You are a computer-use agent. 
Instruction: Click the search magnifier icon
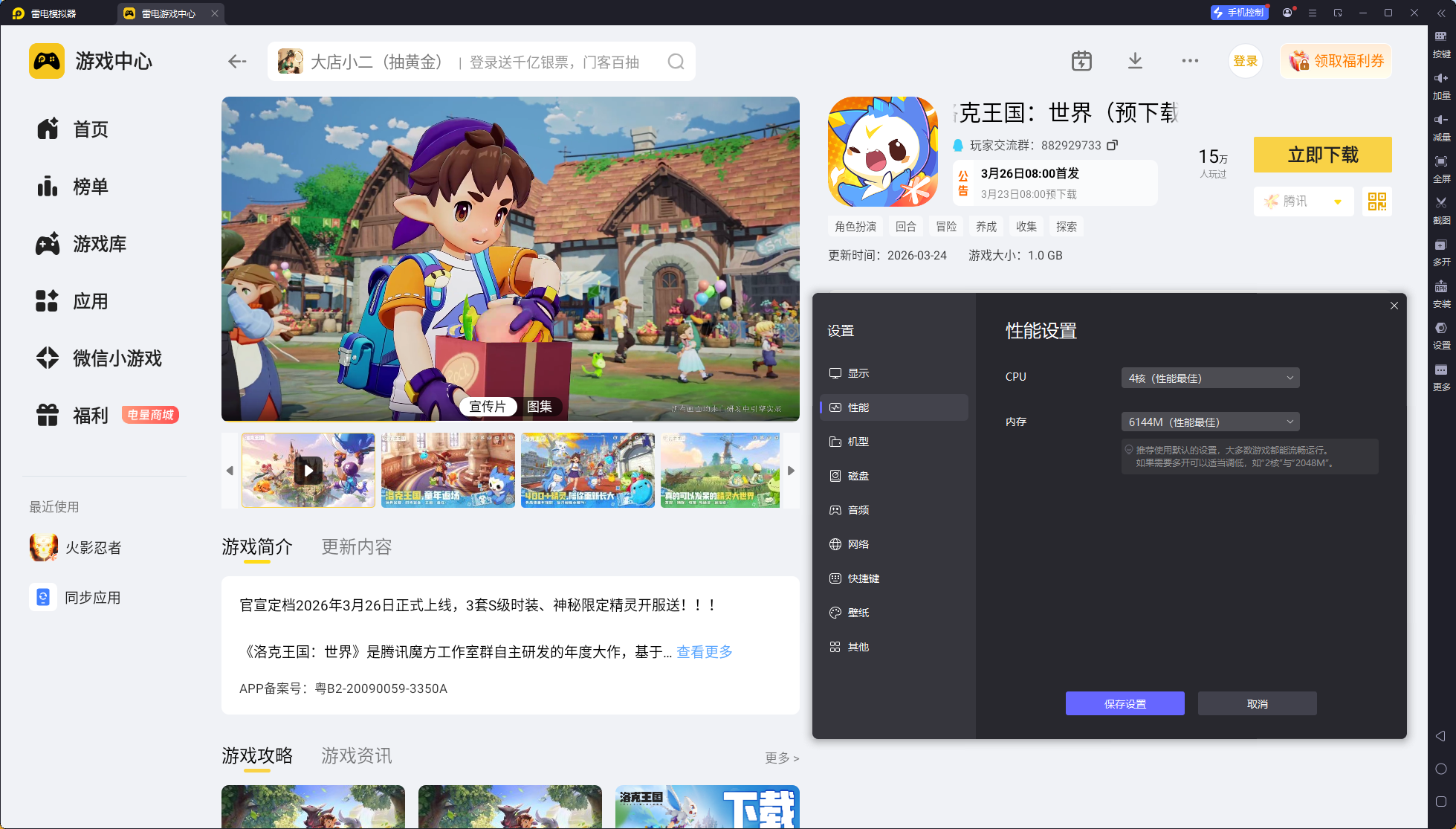(x=676, y=62)
